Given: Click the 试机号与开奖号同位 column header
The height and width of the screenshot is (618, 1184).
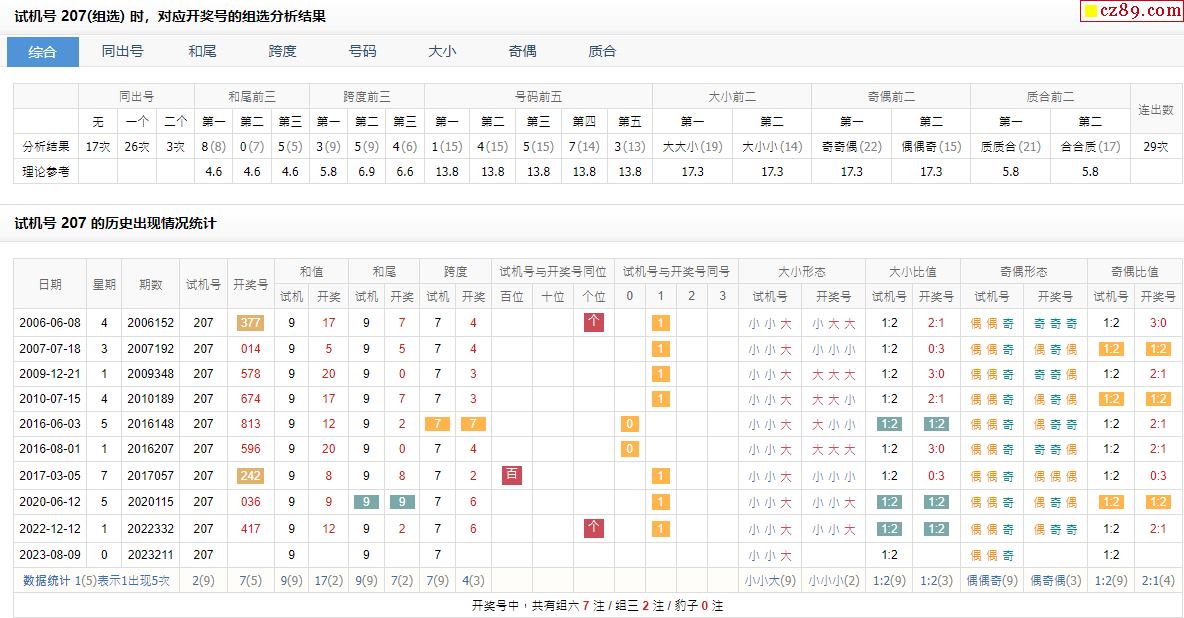Looking at the screenshot, I should 553,271.
